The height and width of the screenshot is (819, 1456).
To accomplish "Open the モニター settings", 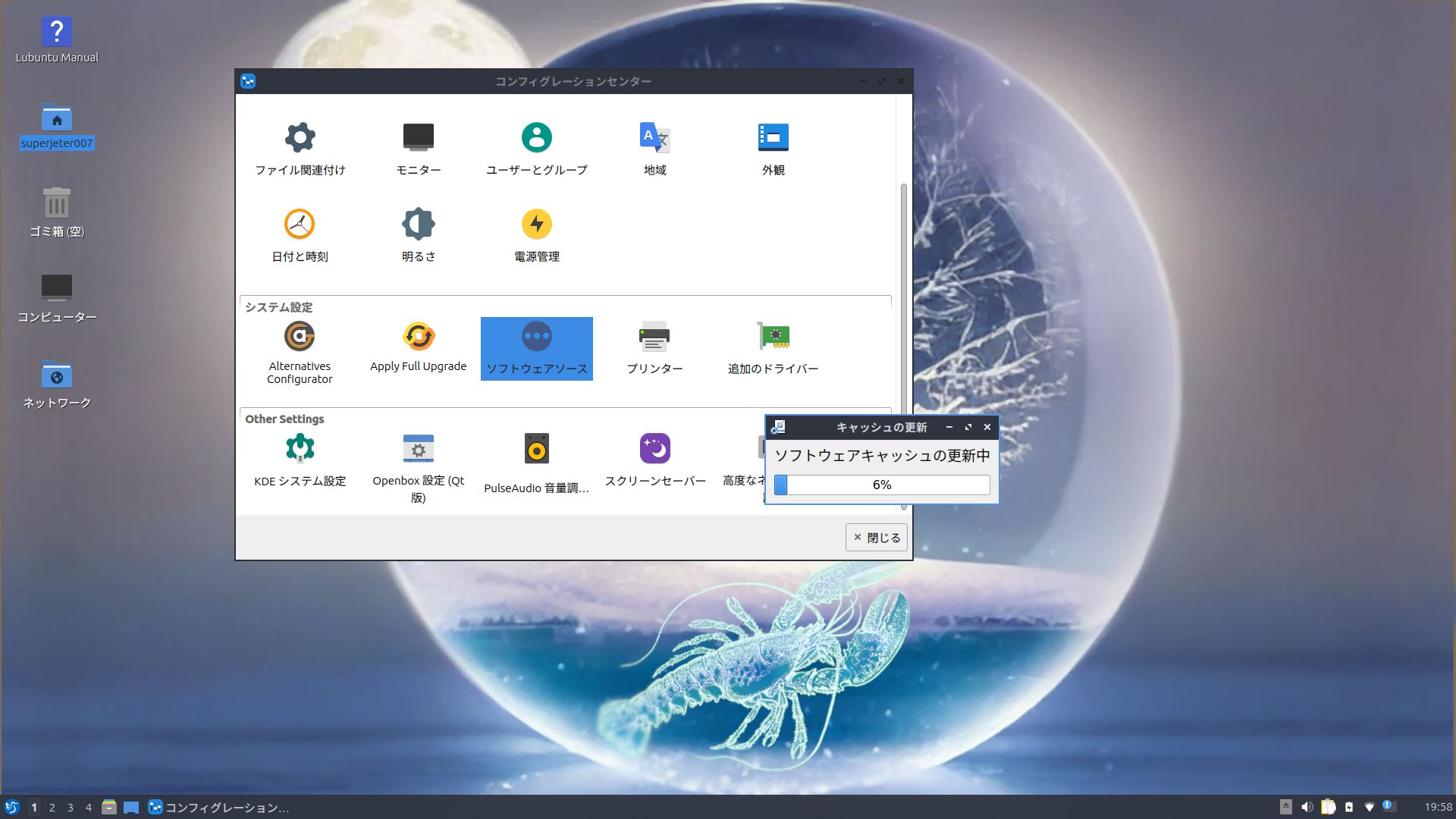I will 418,139.
